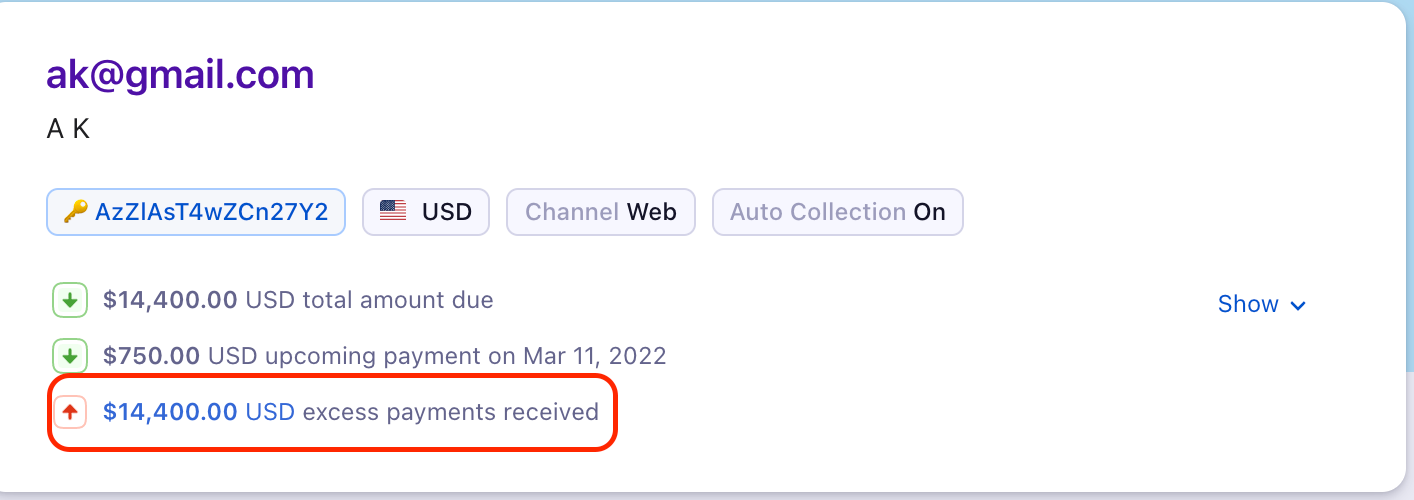The height and width of the screenshot is (500, 1414).
Task: Select the customer ID AzZlAsT4wZCn27Y2
Action: (x=212, y=212)
